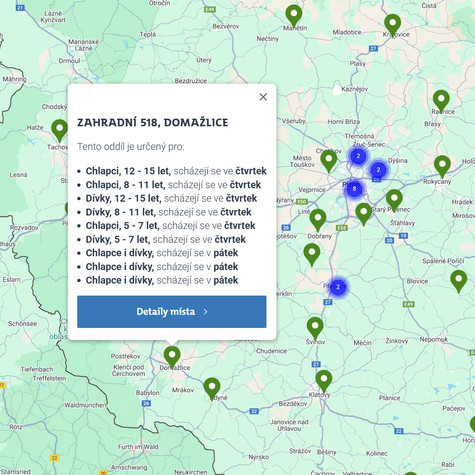Select the green pin at Kdyně
Image resolution: width=475 pixels, height=475 pixels.
[212, 389]
